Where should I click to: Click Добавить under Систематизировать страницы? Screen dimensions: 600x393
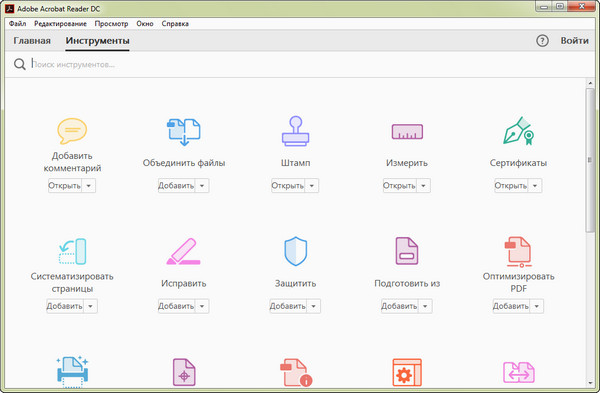click(x=65, y=306)
